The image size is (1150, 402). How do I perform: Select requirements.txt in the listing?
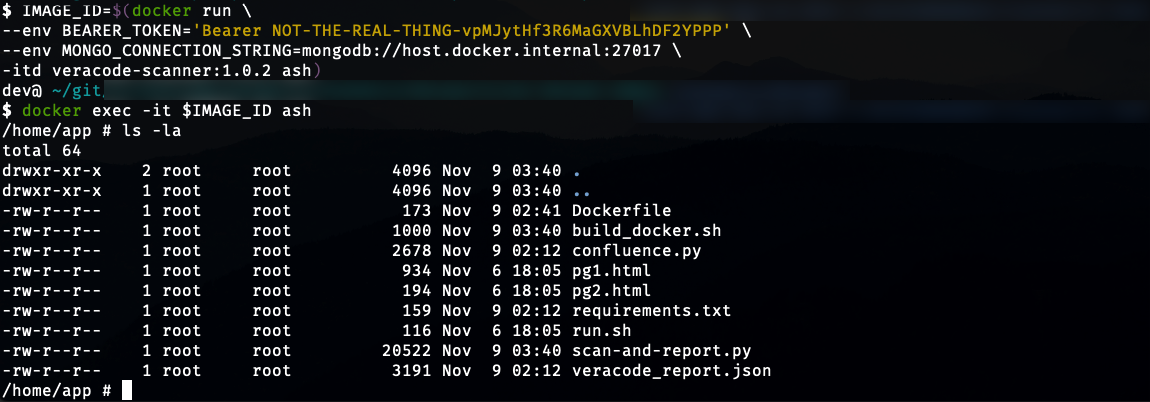[x=651, y=310]
